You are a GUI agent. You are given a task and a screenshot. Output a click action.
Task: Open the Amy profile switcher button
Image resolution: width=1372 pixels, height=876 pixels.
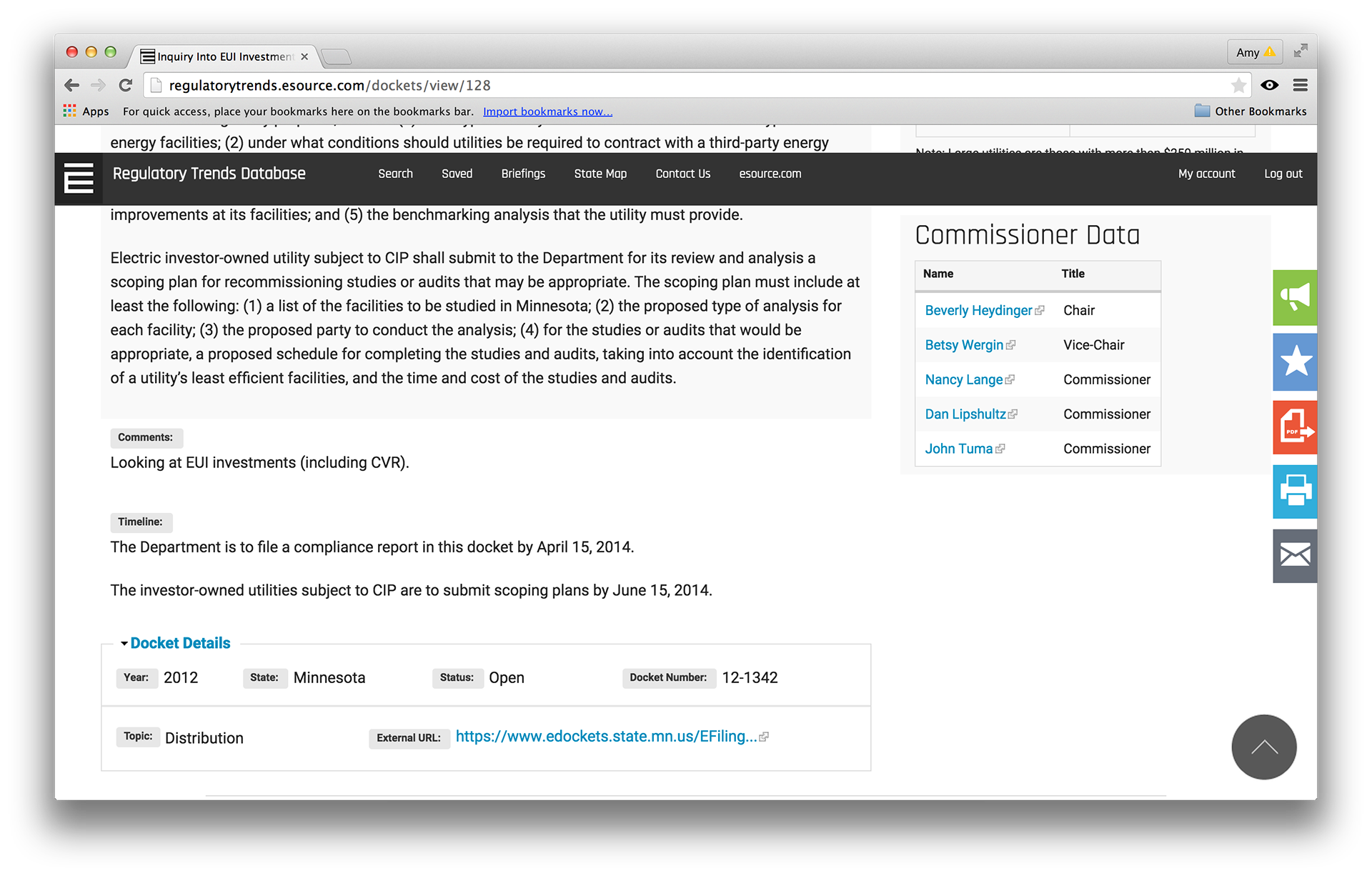coord(1254,52)
